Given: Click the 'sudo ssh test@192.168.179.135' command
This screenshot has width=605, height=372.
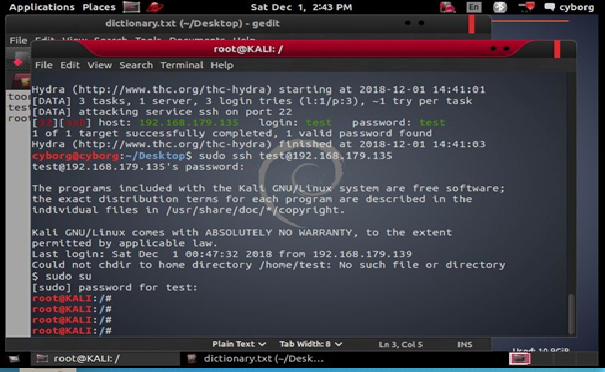Looking at the screenshot, I should pyautogui.click(x=296, y=156).
